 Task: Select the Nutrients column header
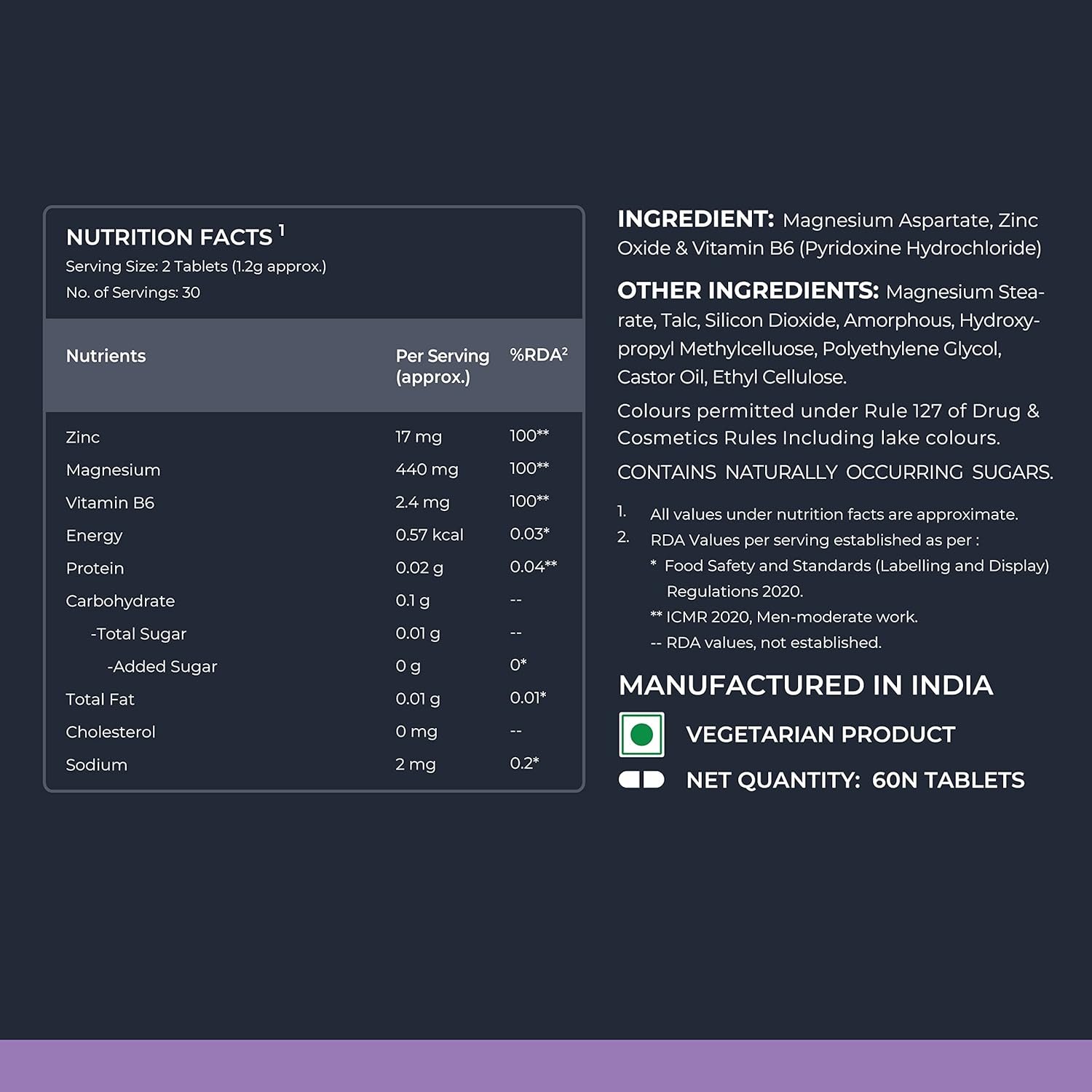pyautogui.click(x=106, y=356)
